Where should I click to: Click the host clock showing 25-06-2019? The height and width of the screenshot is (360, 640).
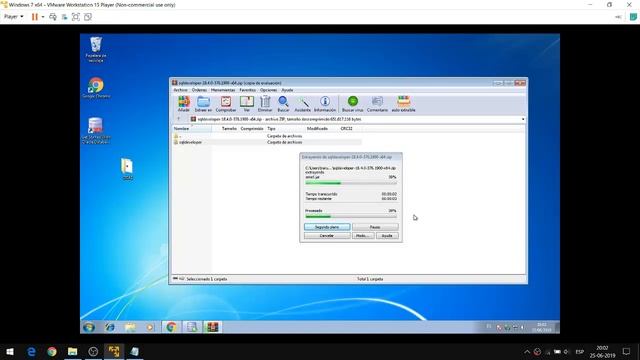[x=602, y=351]
